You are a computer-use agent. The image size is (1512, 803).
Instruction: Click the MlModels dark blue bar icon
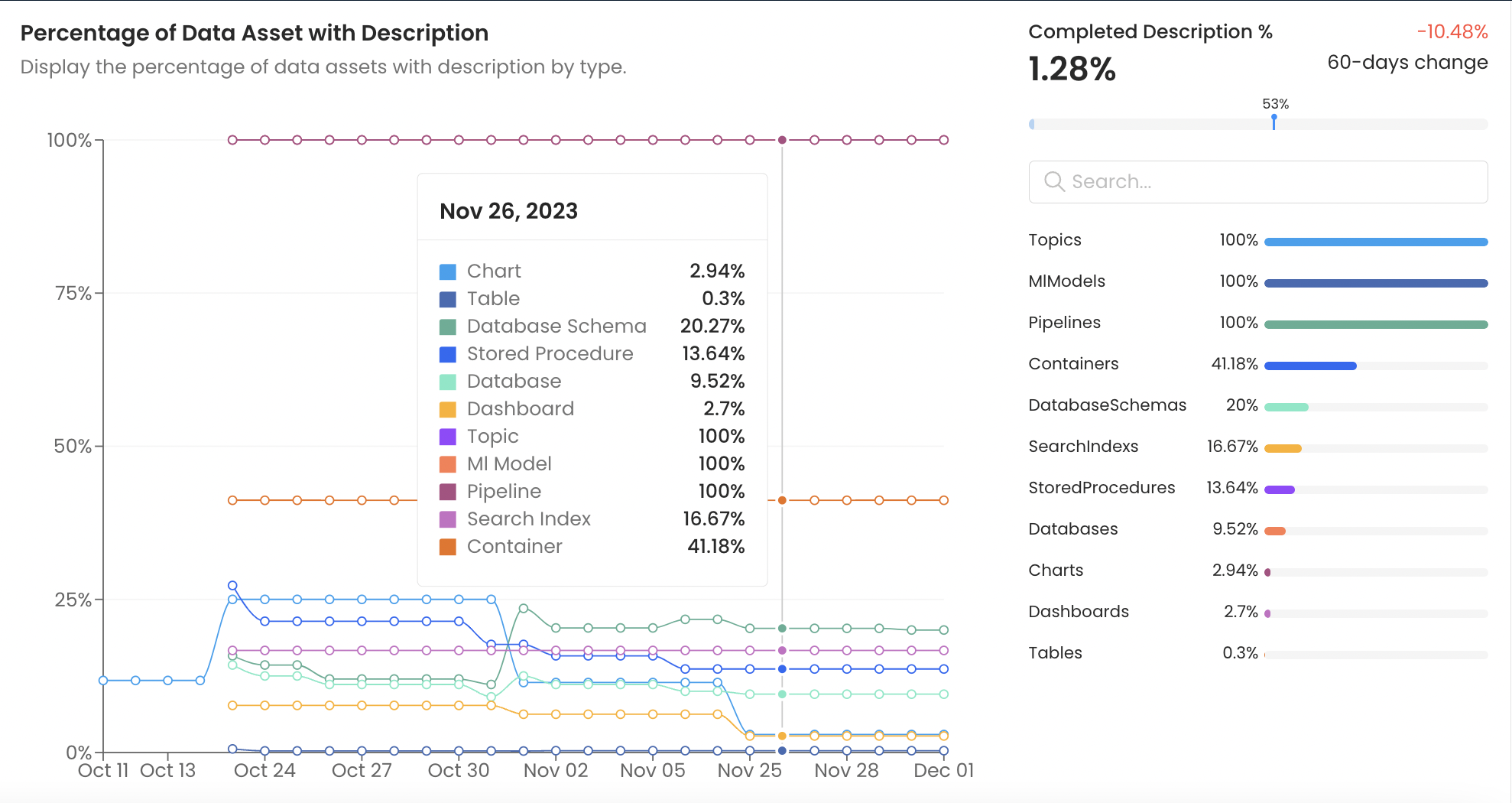(x=1374, y=282)
